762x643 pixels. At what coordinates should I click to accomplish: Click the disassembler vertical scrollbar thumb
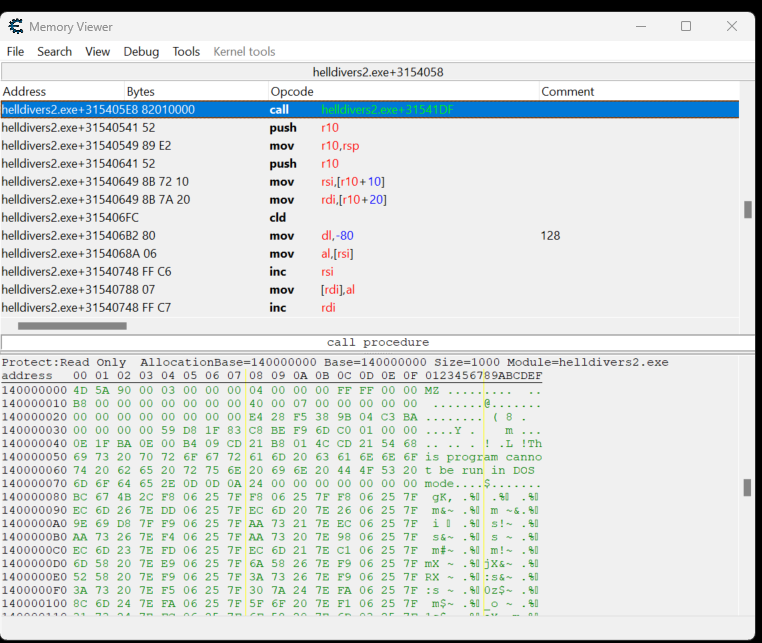(x=748, y=209)
